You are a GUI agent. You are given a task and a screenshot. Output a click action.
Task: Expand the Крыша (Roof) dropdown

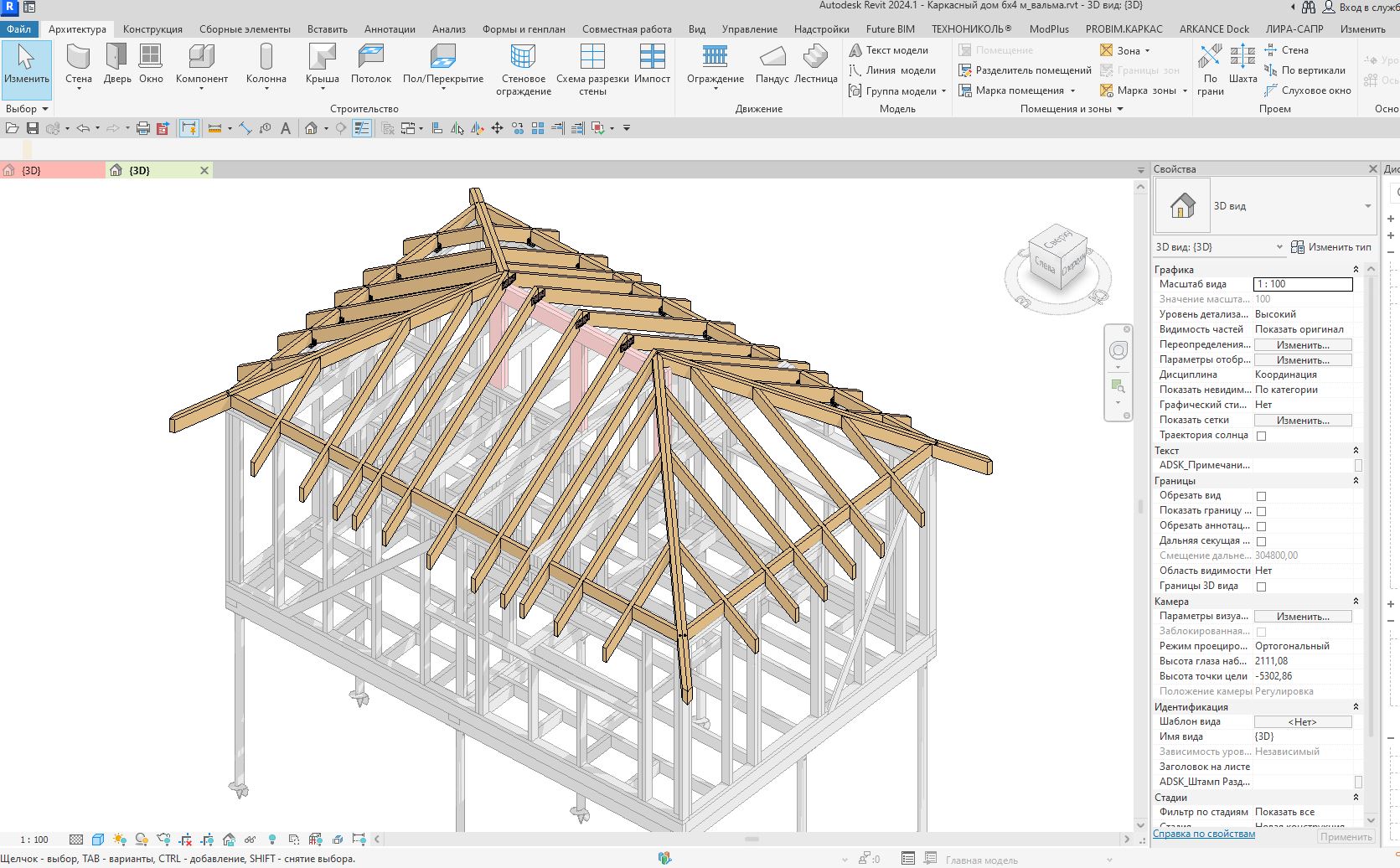(x=323, y=86)
